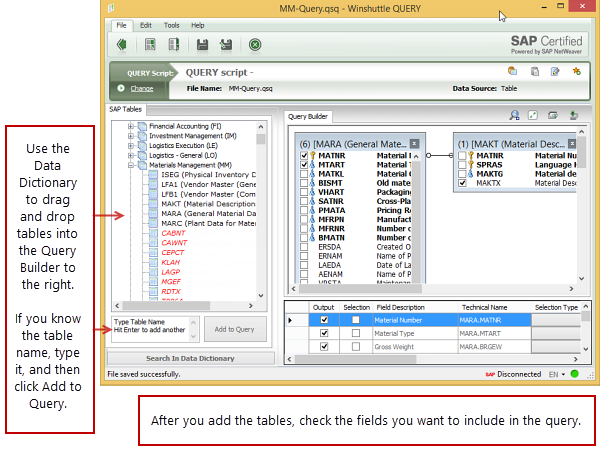This screenshot has height=455, width=600.
Task: Click the expand-view icon in the Query Builder toolbar
Action: click(x=533, y=115)
